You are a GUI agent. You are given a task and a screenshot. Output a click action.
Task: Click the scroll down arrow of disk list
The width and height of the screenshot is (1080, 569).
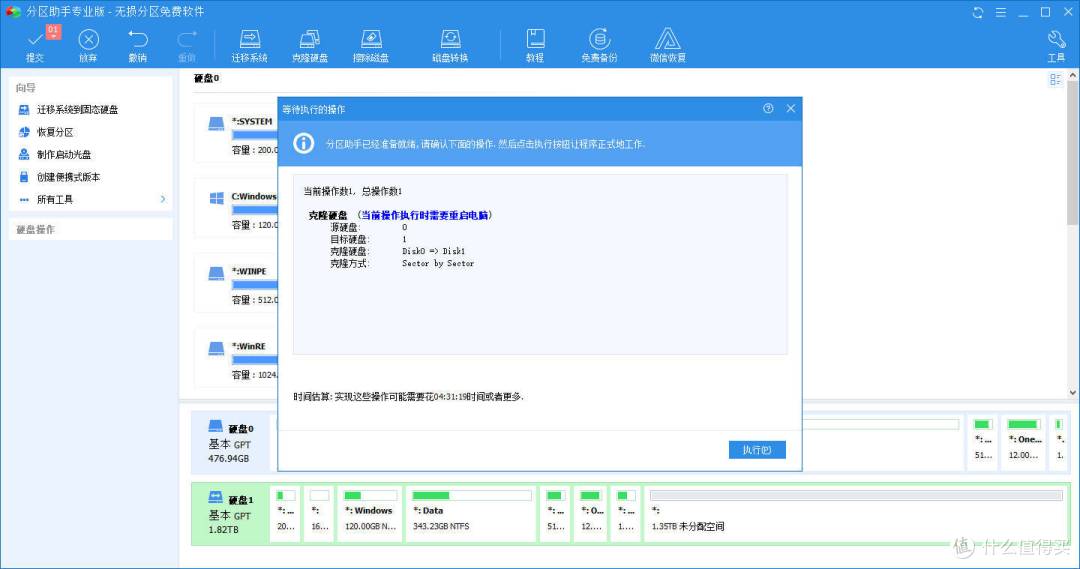pyautogui.click(x=1073, y=393)
